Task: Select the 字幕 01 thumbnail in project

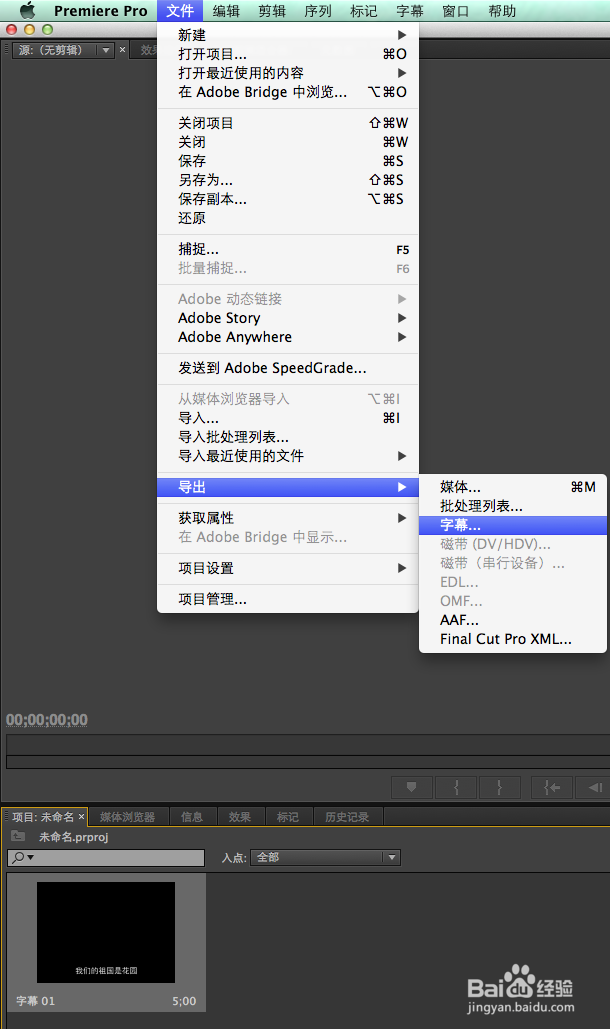Action: (x=106, y=932)
